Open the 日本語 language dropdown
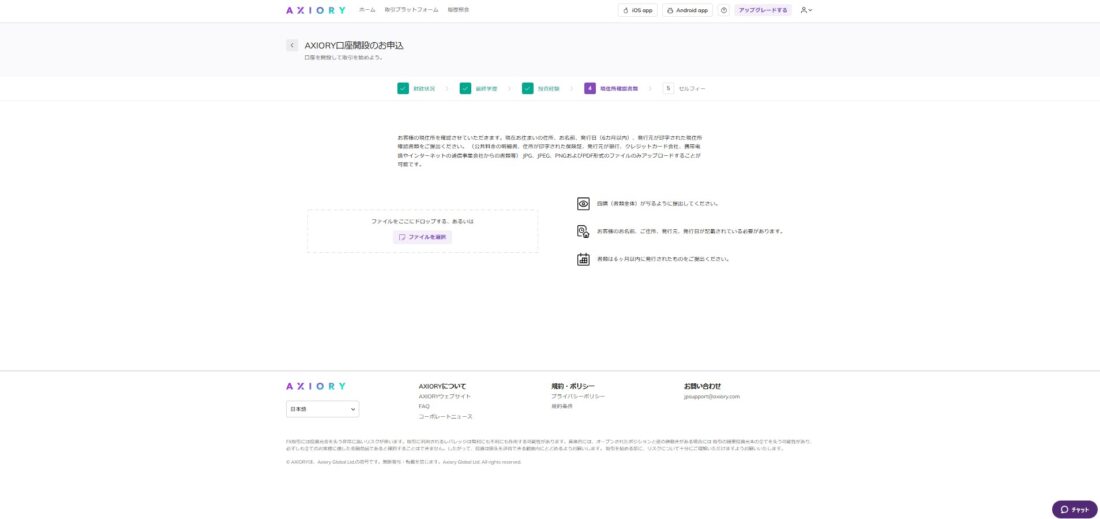The height and width of the screenshot is (519, 1100). click(x=322, y=409)
